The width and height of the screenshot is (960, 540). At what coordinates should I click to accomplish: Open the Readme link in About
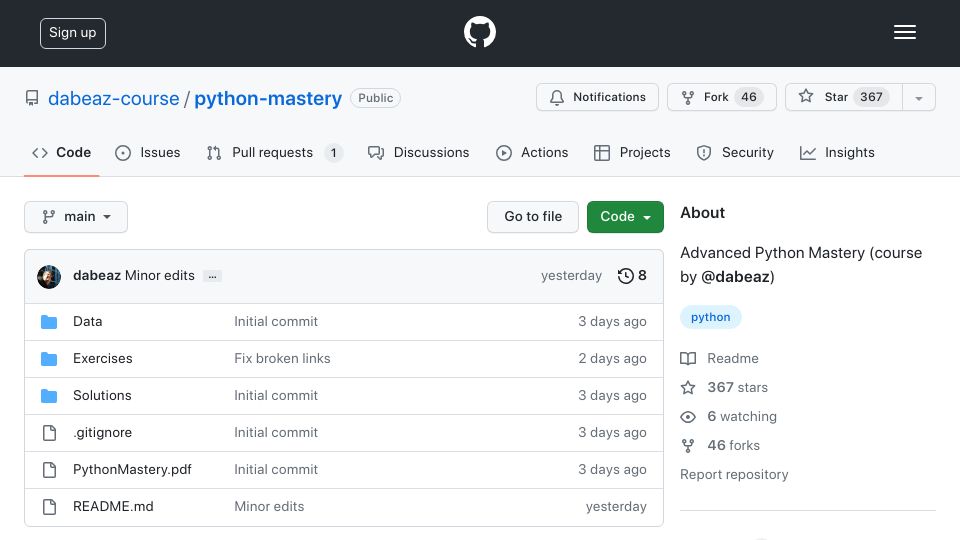pyautogui.click(x=719, y=358)
